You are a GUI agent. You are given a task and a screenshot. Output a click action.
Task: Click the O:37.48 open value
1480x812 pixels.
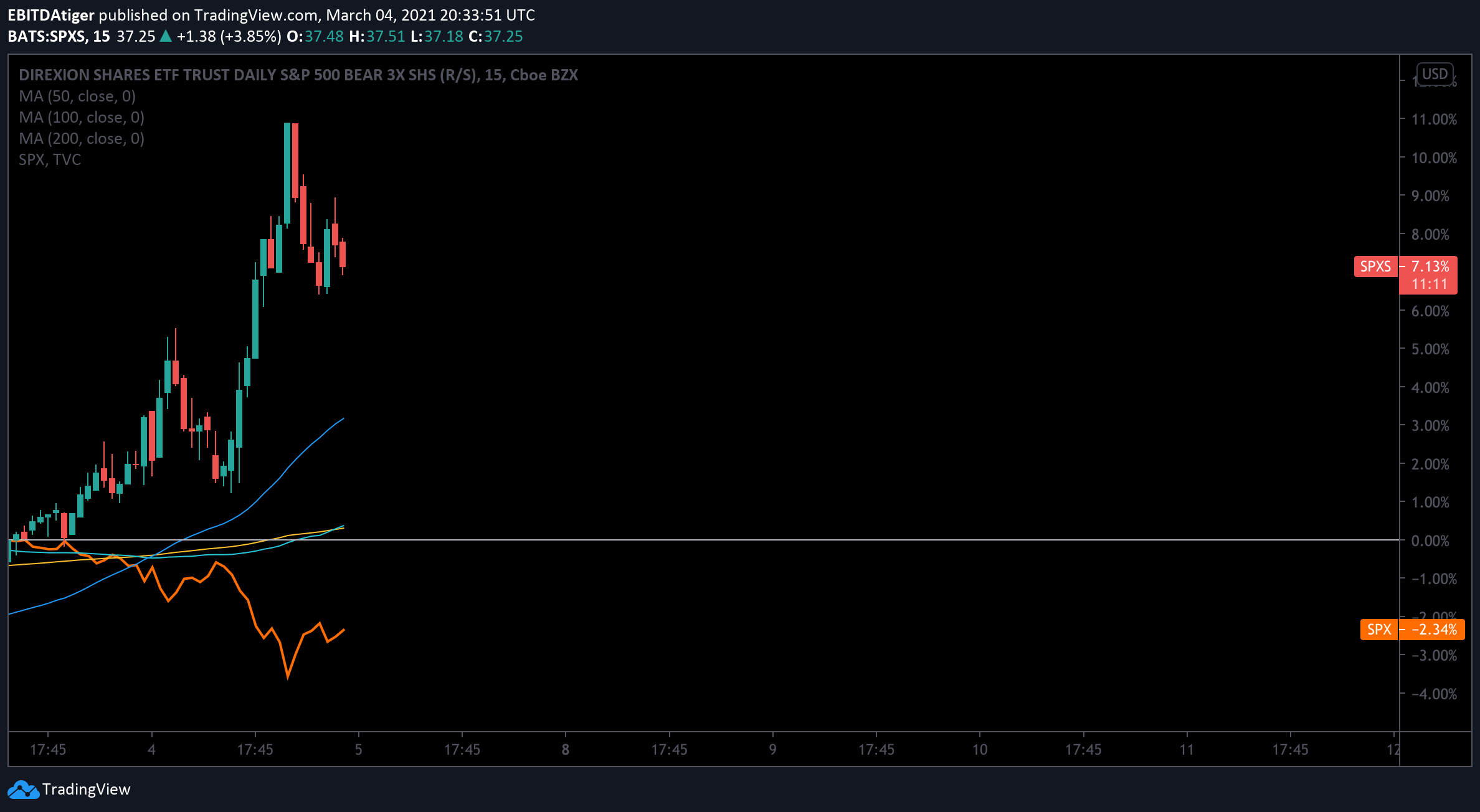pos(315,36)
